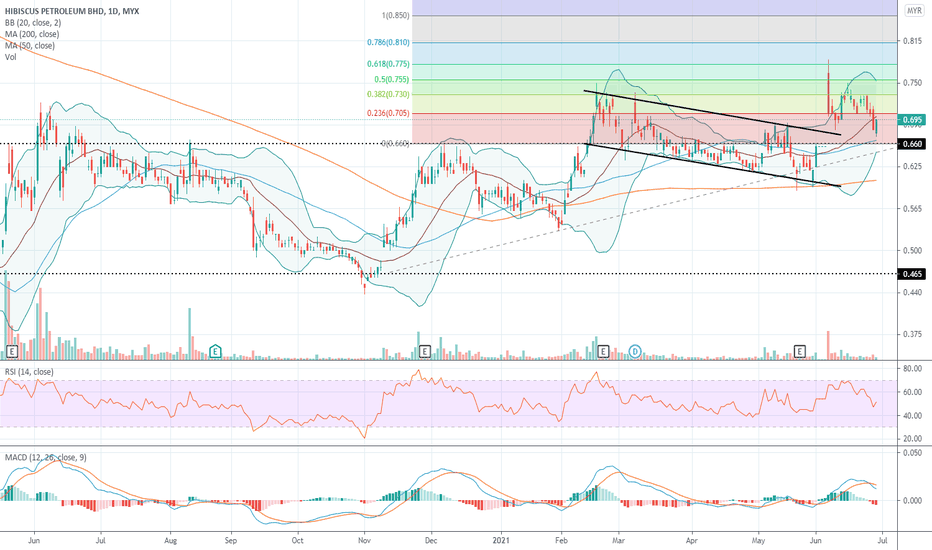Image resolution: width=932 pixels, height=550 pixels.
Task: Click 0.375 on the price scale
Action: 912,334
